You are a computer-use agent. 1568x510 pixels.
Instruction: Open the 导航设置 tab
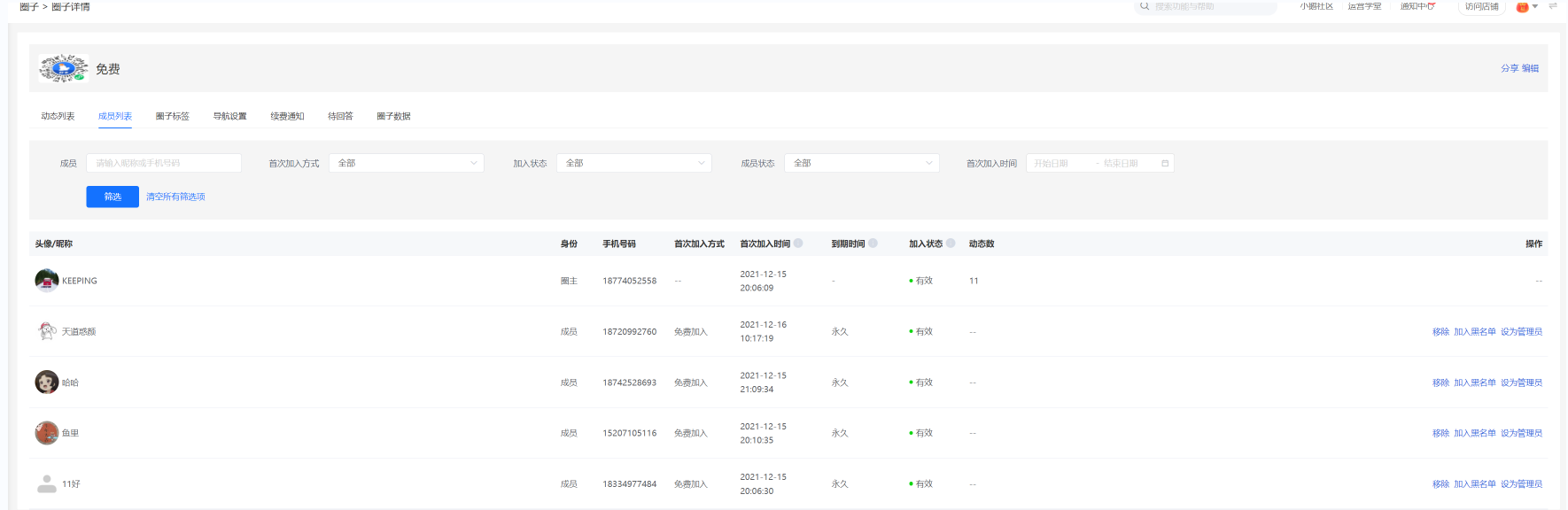click(229, 116)
